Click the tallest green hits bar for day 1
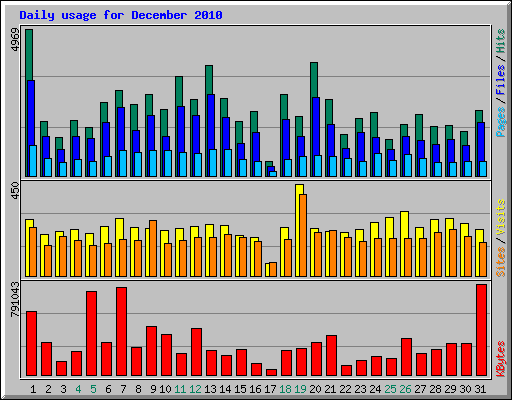Screen dimensions: 512x400 (29, 55)
